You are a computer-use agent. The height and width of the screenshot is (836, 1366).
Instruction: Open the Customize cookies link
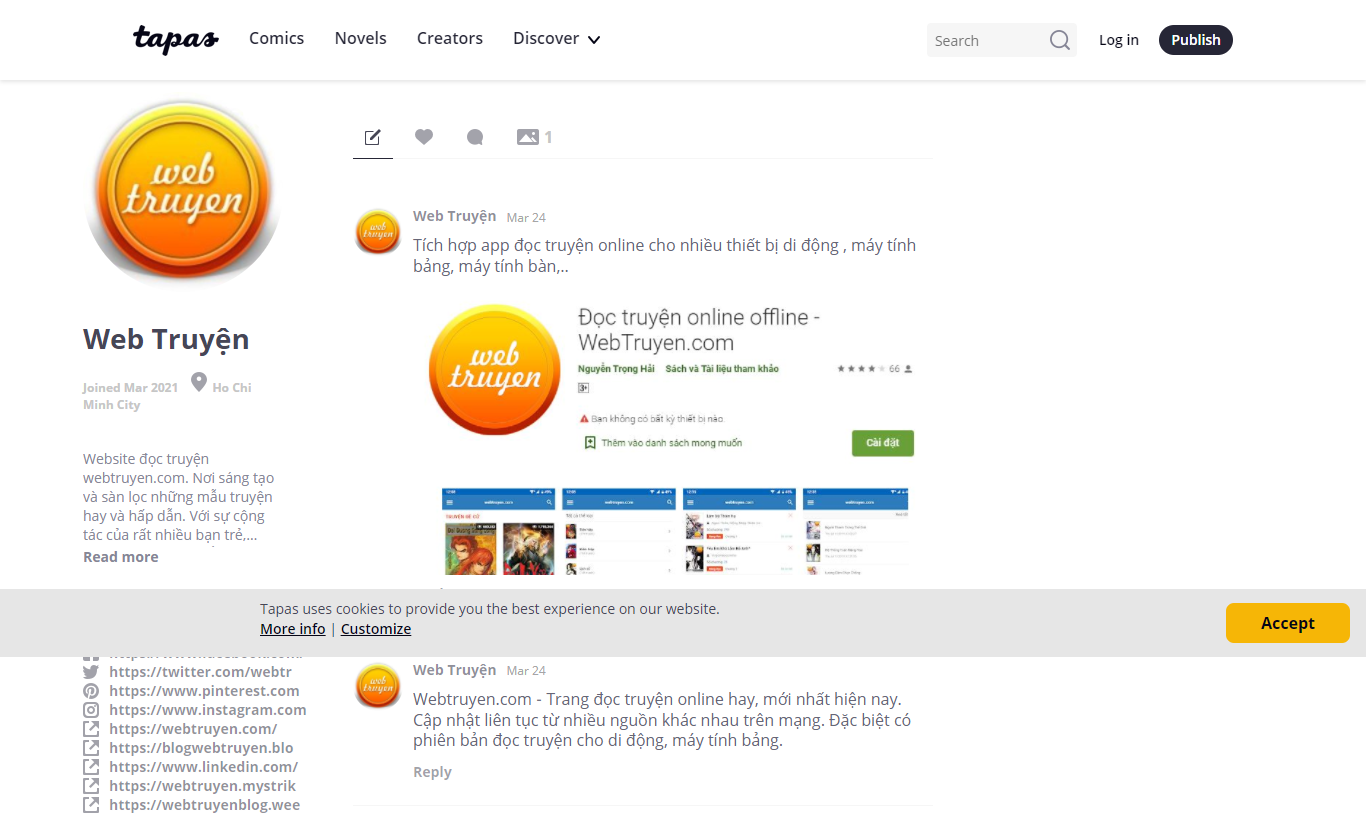375,628
